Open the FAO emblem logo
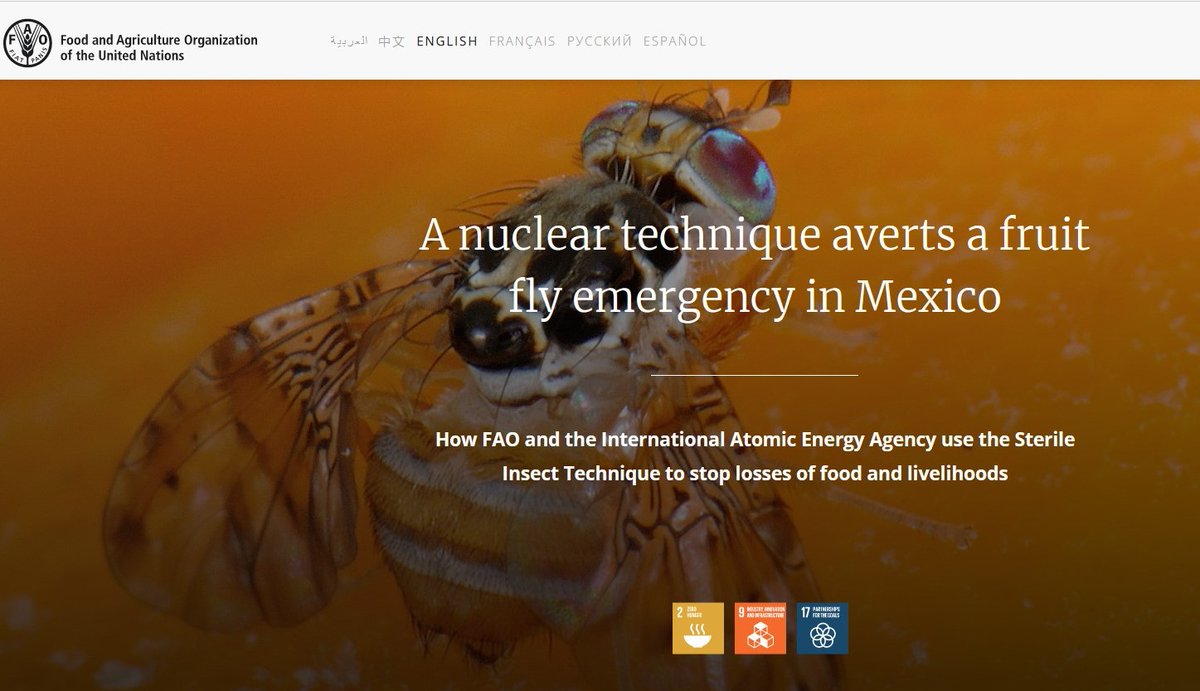Viewport: 1200px width, 691px height. (x=27, y=42)
